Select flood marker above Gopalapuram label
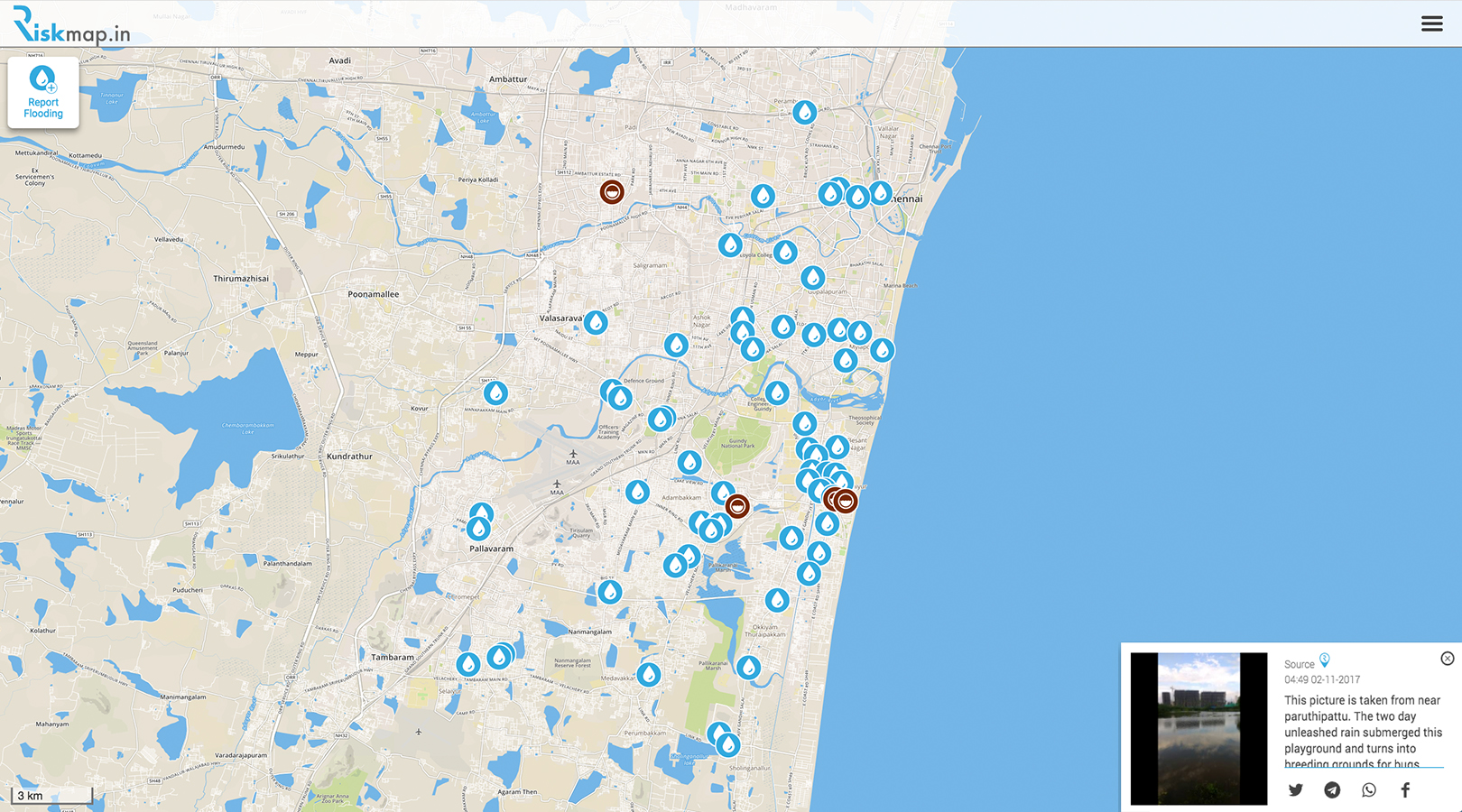 (x=812, y=277)
